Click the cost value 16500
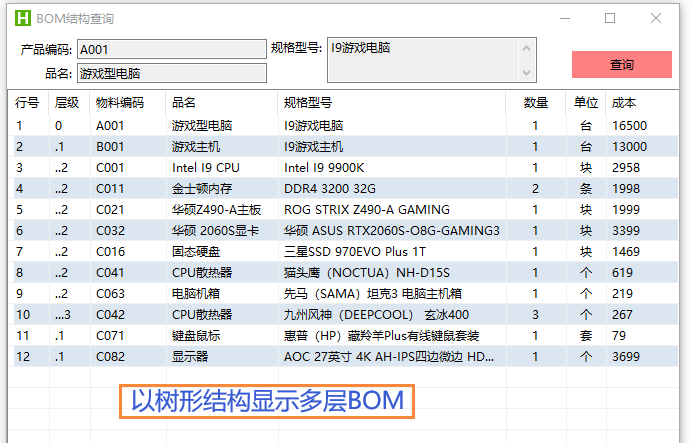 click(x=629, y=126)
